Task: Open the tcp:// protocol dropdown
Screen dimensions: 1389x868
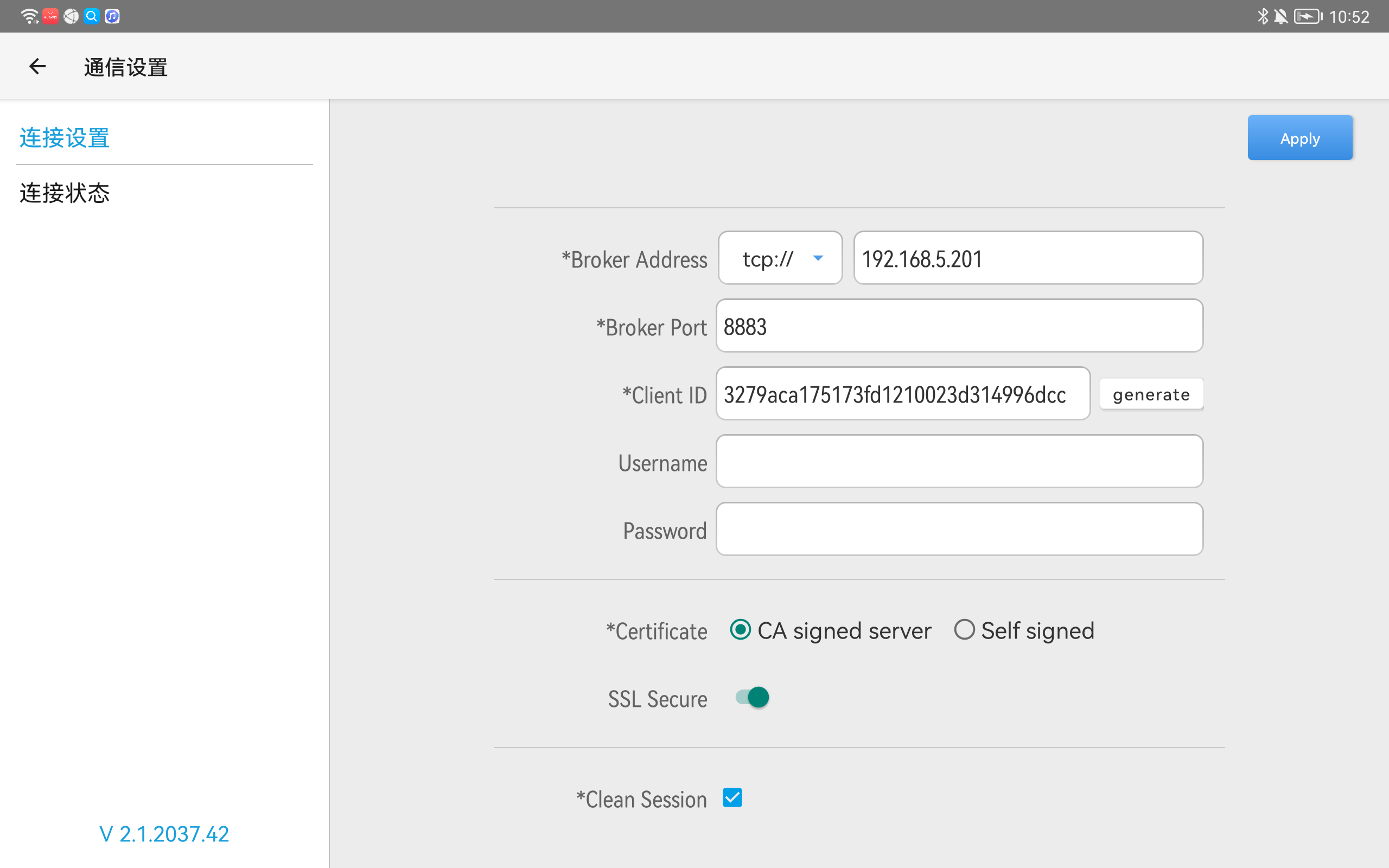Action: click(x=781, y=258)
